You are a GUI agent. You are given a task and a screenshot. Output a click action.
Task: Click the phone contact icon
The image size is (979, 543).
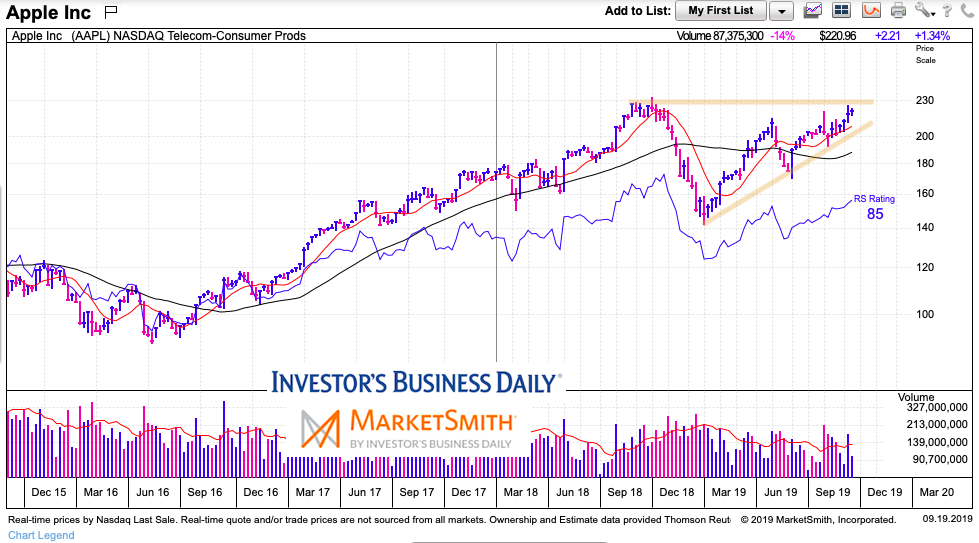(x=968, y=11)
